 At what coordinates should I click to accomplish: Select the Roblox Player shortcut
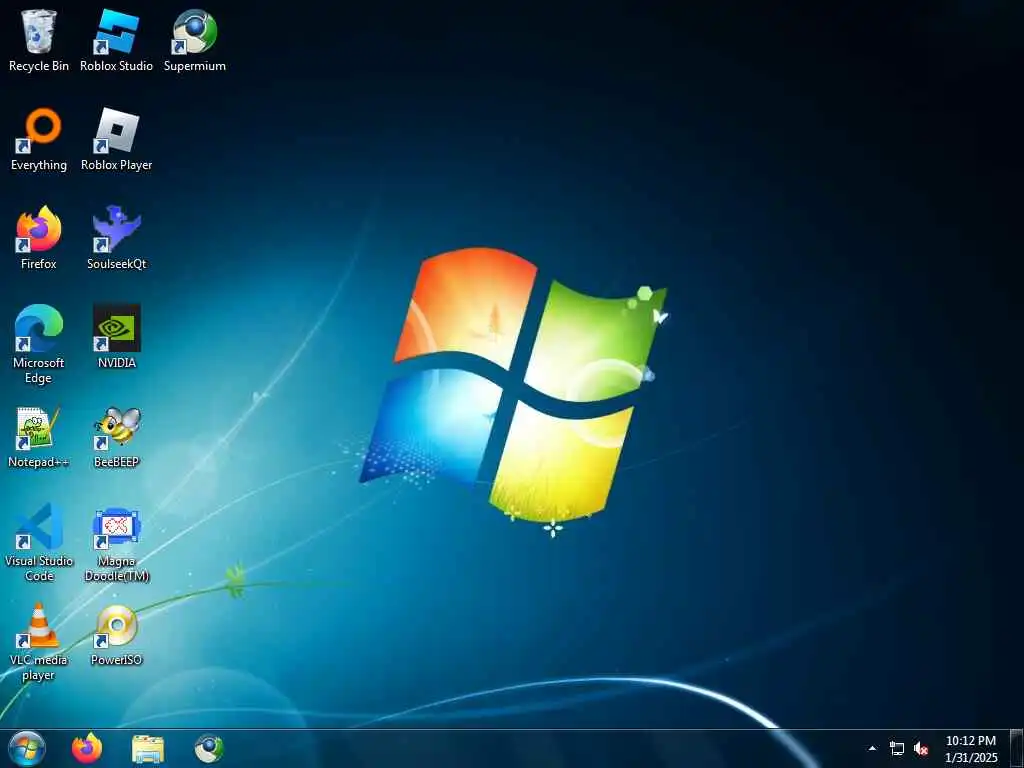tap(116, 140)
